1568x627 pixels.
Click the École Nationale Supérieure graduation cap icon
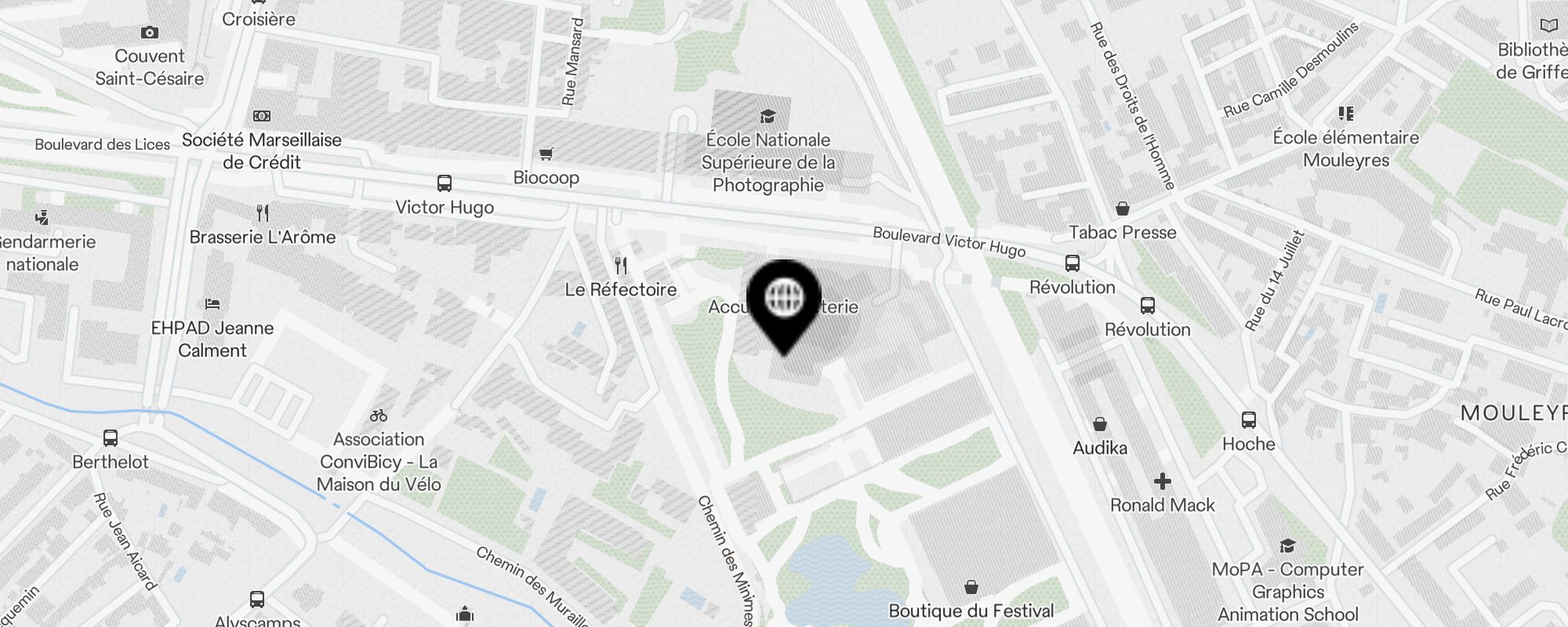[768, 116]
